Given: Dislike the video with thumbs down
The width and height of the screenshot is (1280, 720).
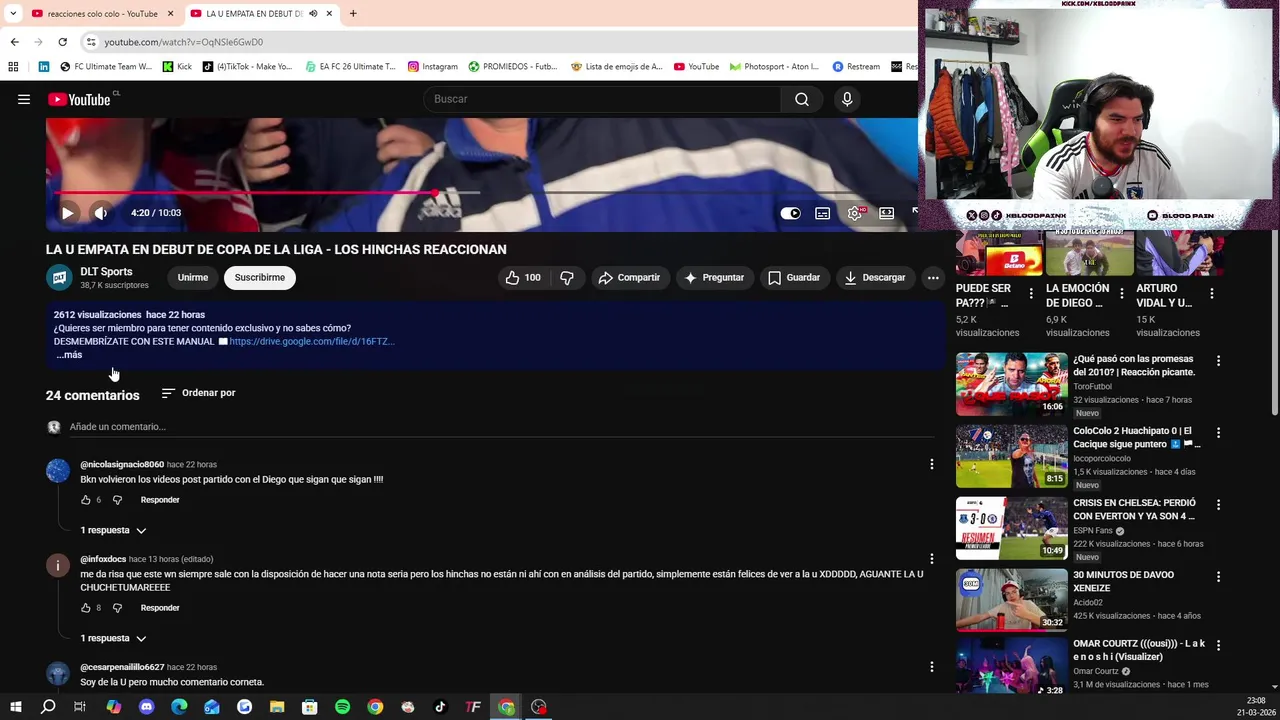Looking at the screenshot, I should [567, 278].
